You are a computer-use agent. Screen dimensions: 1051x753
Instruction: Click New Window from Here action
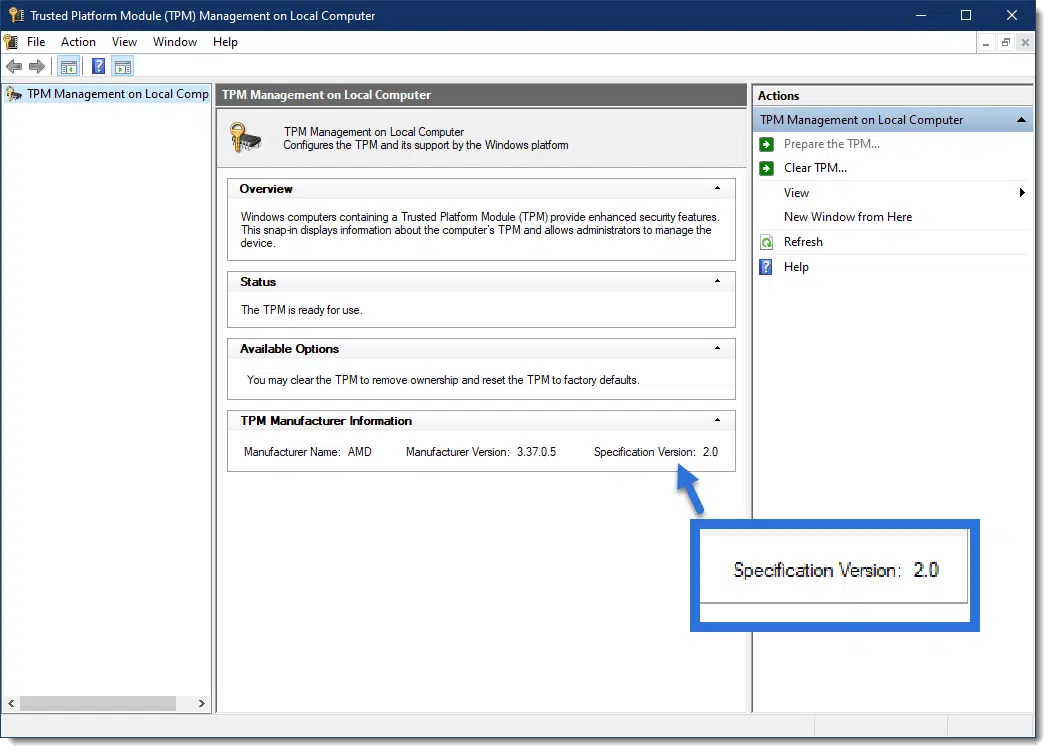[x=848, y=217]
